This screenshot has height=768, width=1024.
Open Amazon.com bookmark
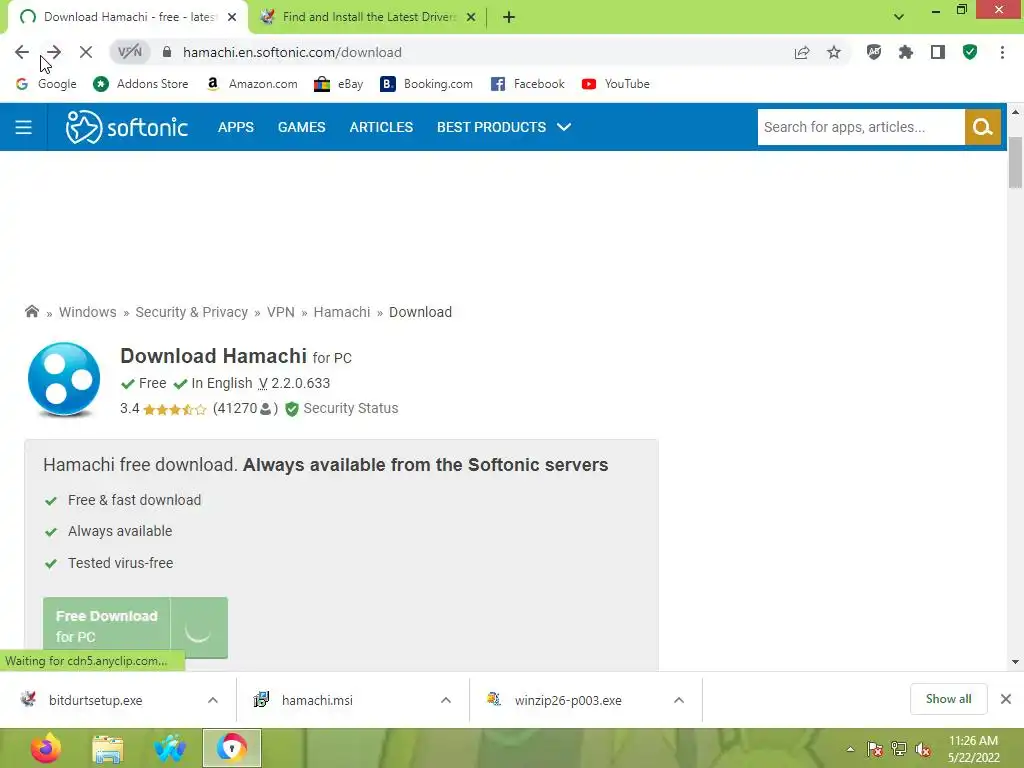pyautogui.click(x=251, y=84)
